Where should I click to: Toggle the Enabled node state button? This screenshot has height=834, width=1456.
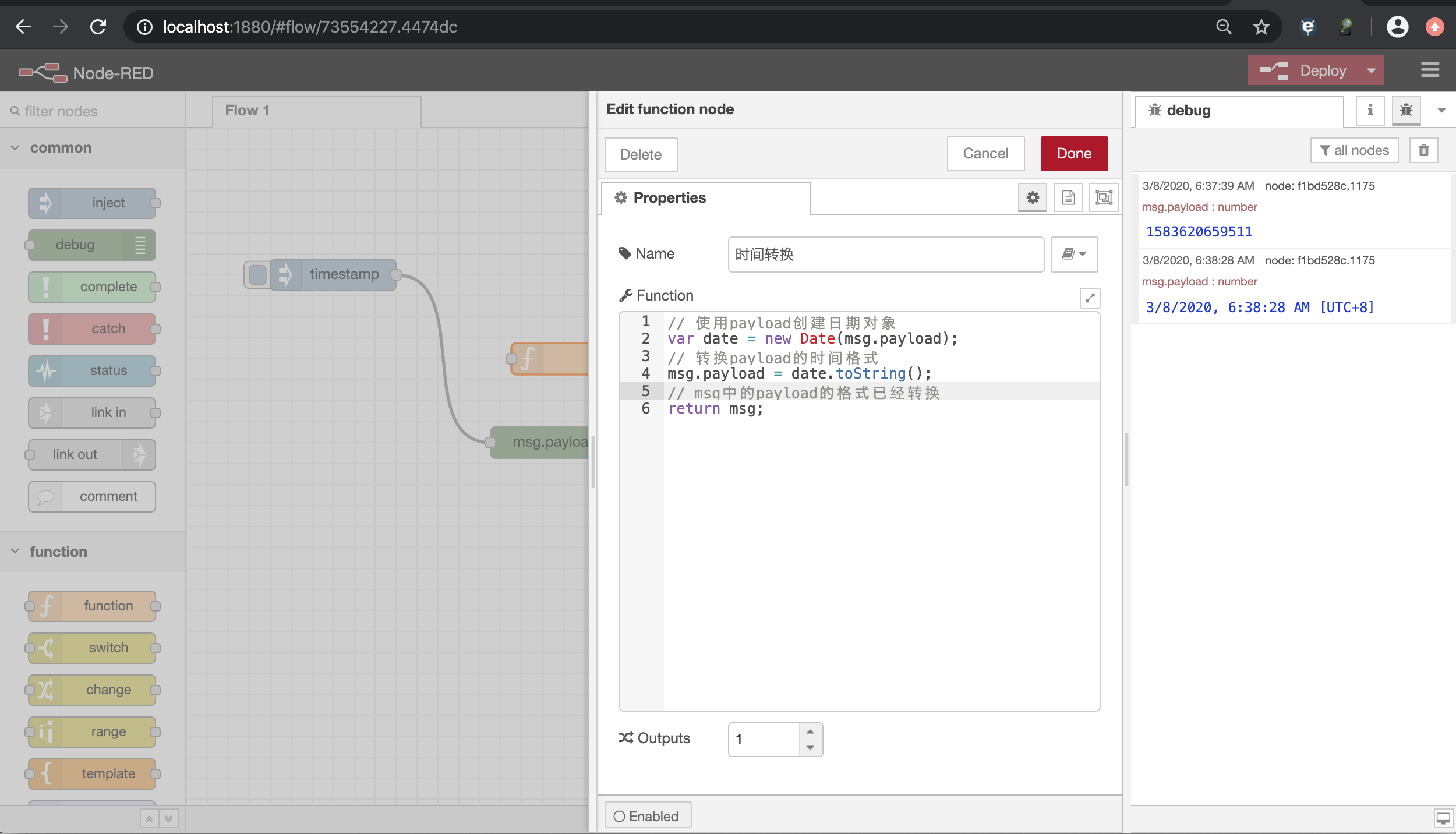[647, 816]
